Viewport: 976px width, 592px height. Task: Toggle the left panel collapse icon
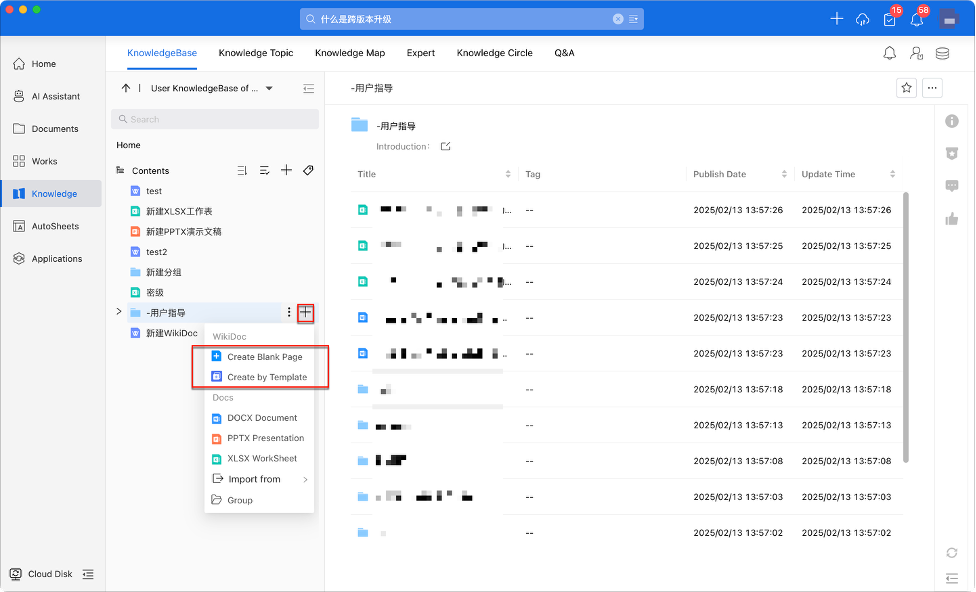[309, 89]
